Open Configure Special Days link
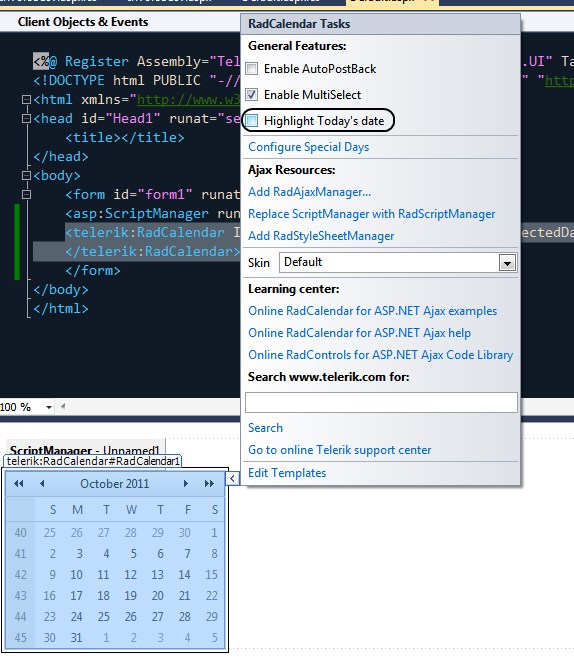The width and height of the screenshot is (574, 667). (308, 147)
